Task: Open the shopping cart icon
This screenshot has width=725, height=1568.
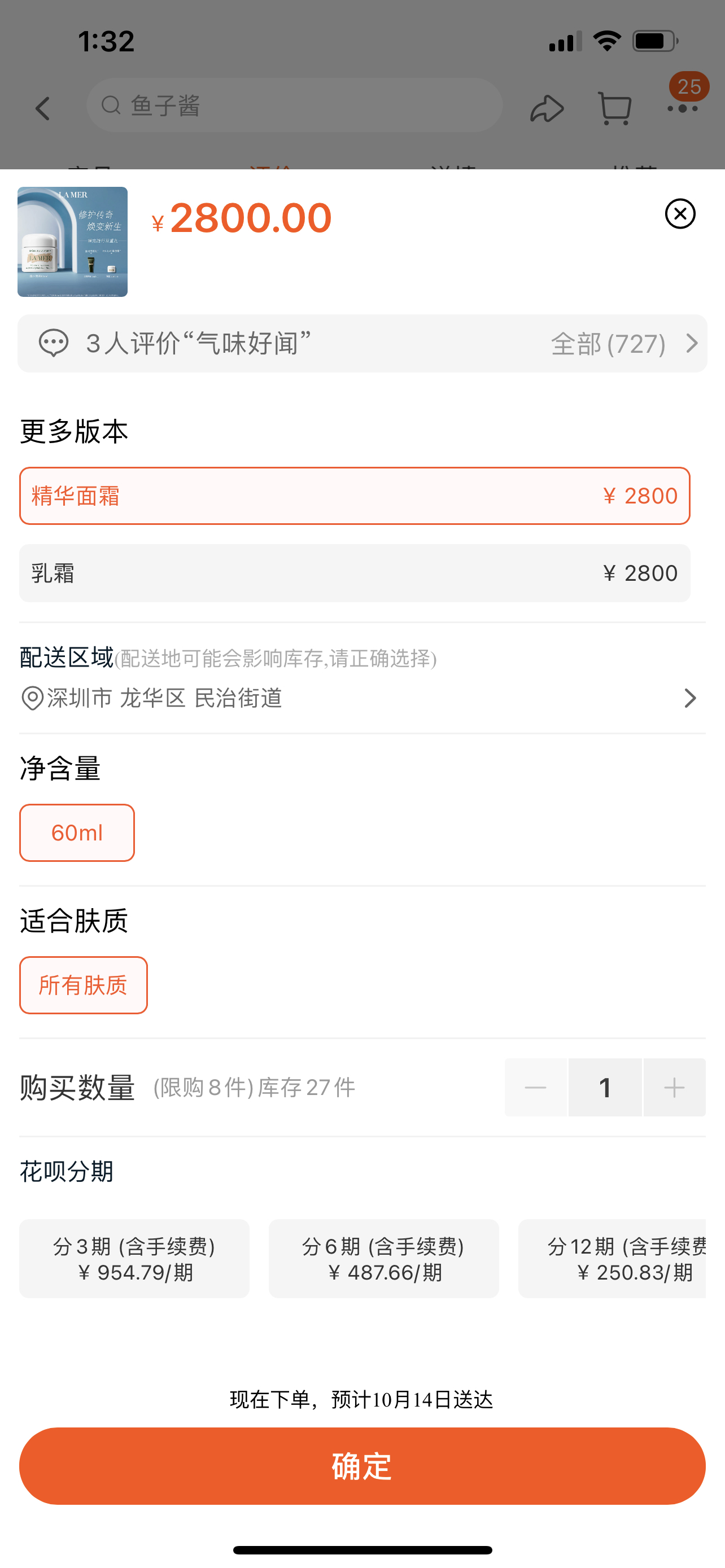Action: click(x=614, y=108)
